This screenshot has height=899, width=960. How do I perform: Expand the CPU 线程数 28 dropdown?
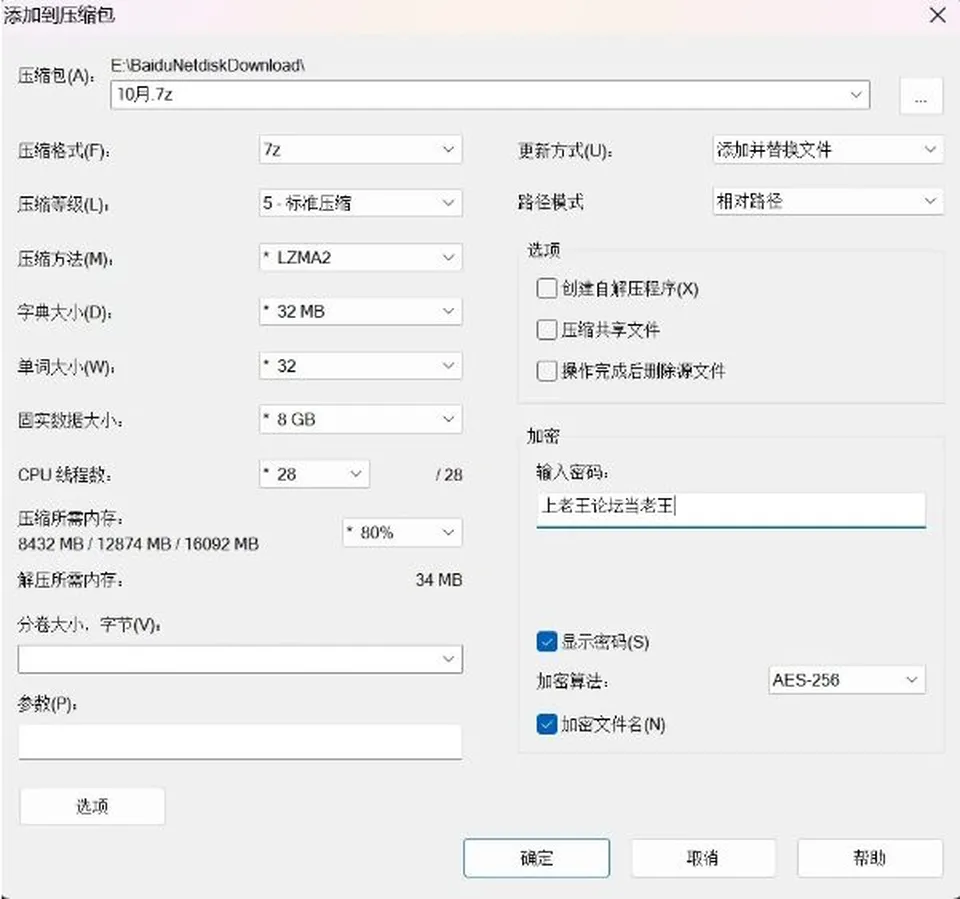(x=314, y=474)
